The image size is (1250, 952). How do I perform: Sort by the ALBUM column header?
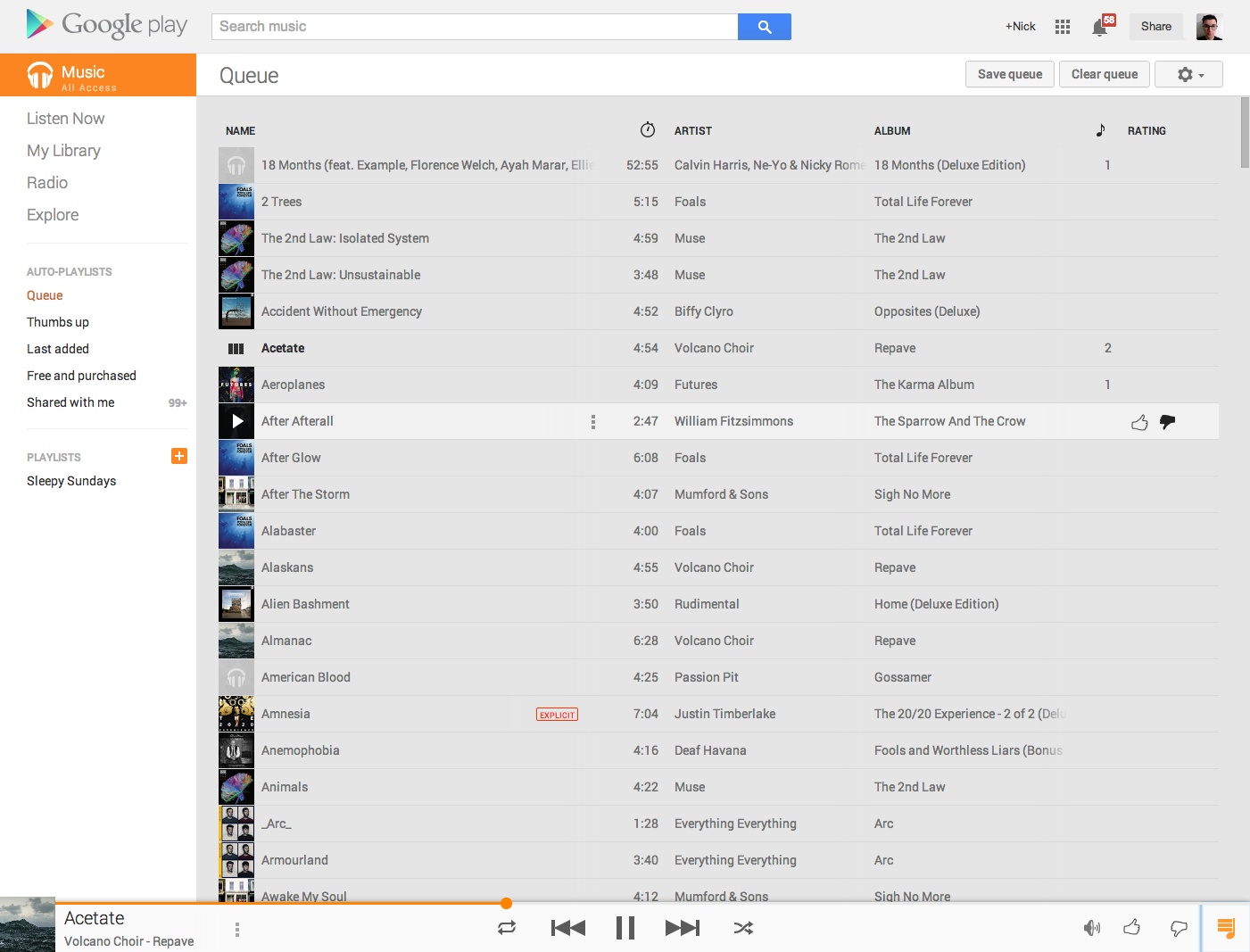(892, 130)
